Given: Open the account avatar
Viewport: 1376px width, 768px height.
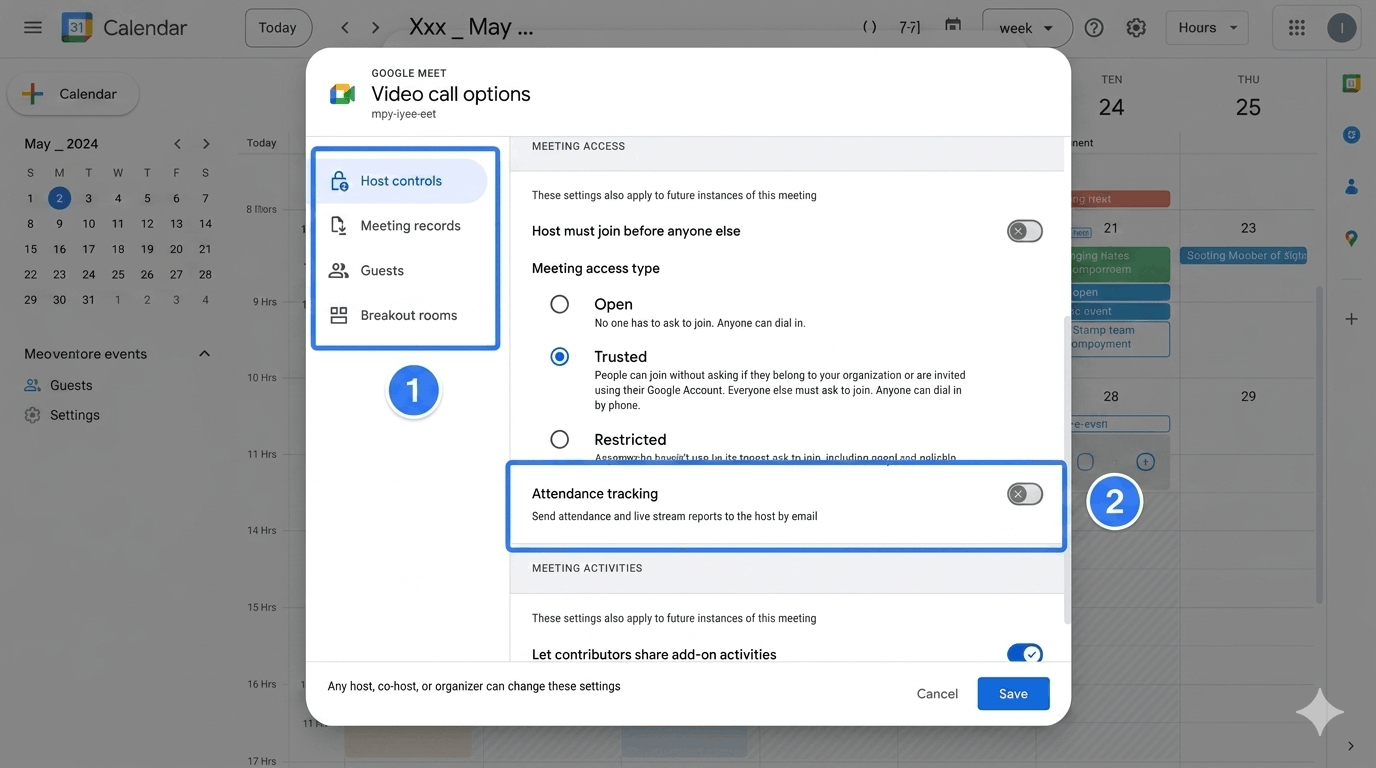Looking at the screenshot, I should tap(1342, 28).
